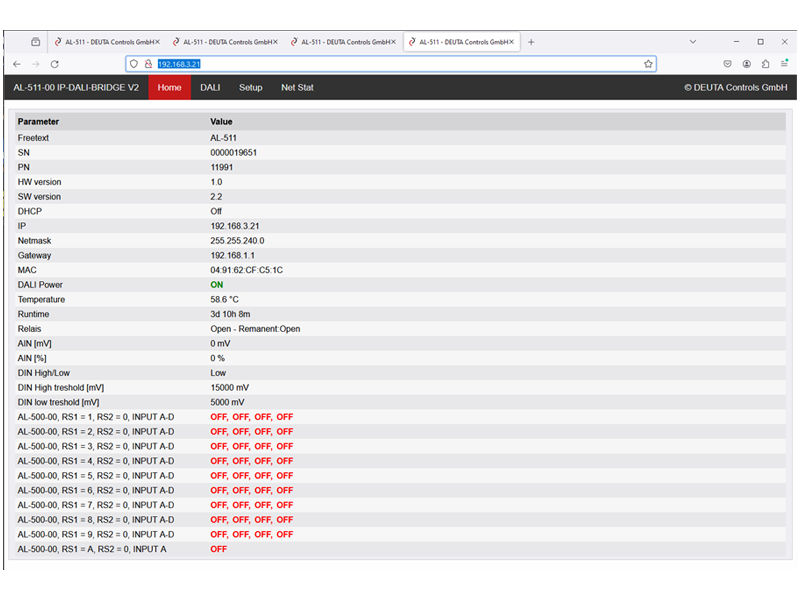Switch to the first AL-511 browser tab
800x600 pixels.
coord(105,42)
